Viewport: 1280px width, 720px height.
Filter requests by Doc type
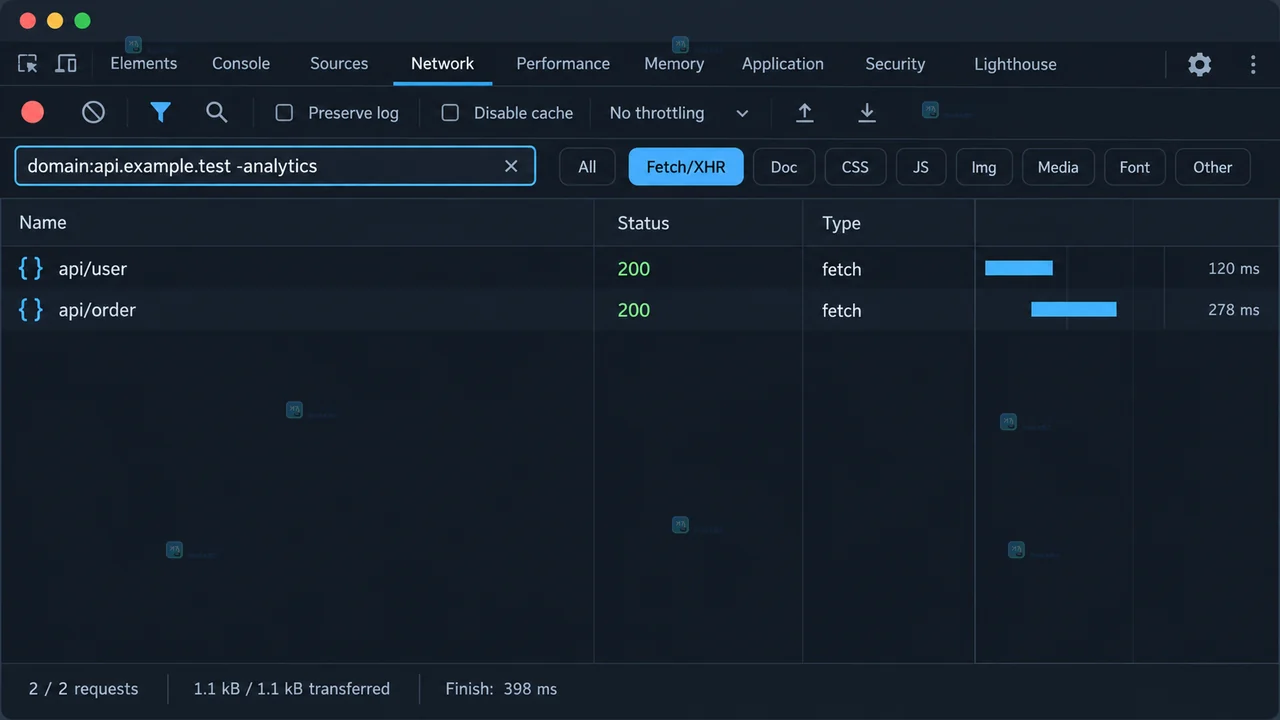pos(784,167)
